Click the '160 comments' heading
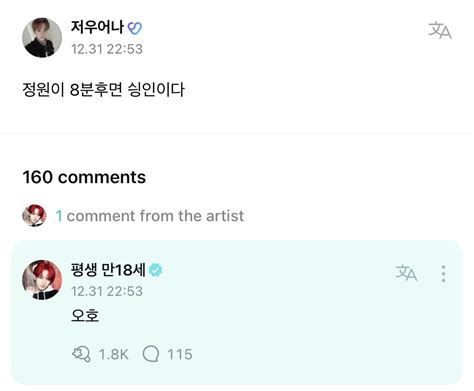The width and height of the screenshot is (474, 391). [84, 177]
